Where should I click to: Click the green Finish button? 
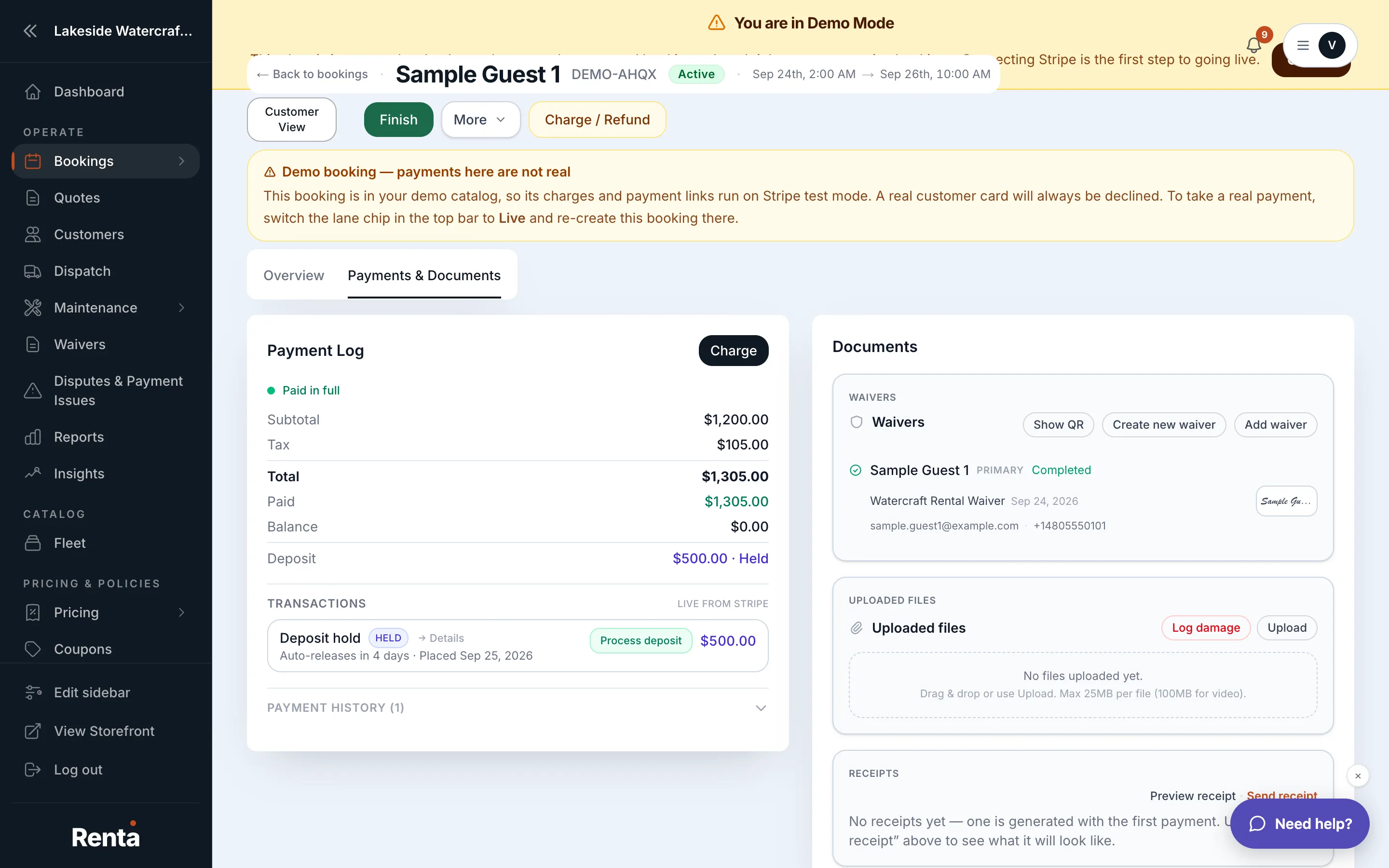[398, 120]
